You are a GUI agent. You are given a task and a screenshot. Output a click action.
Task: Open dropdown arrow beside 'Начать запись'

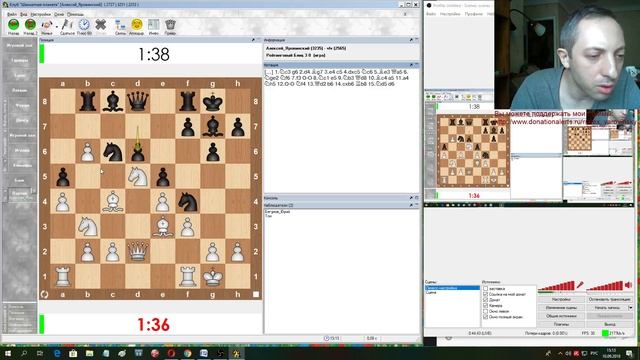tap(631, 308)
